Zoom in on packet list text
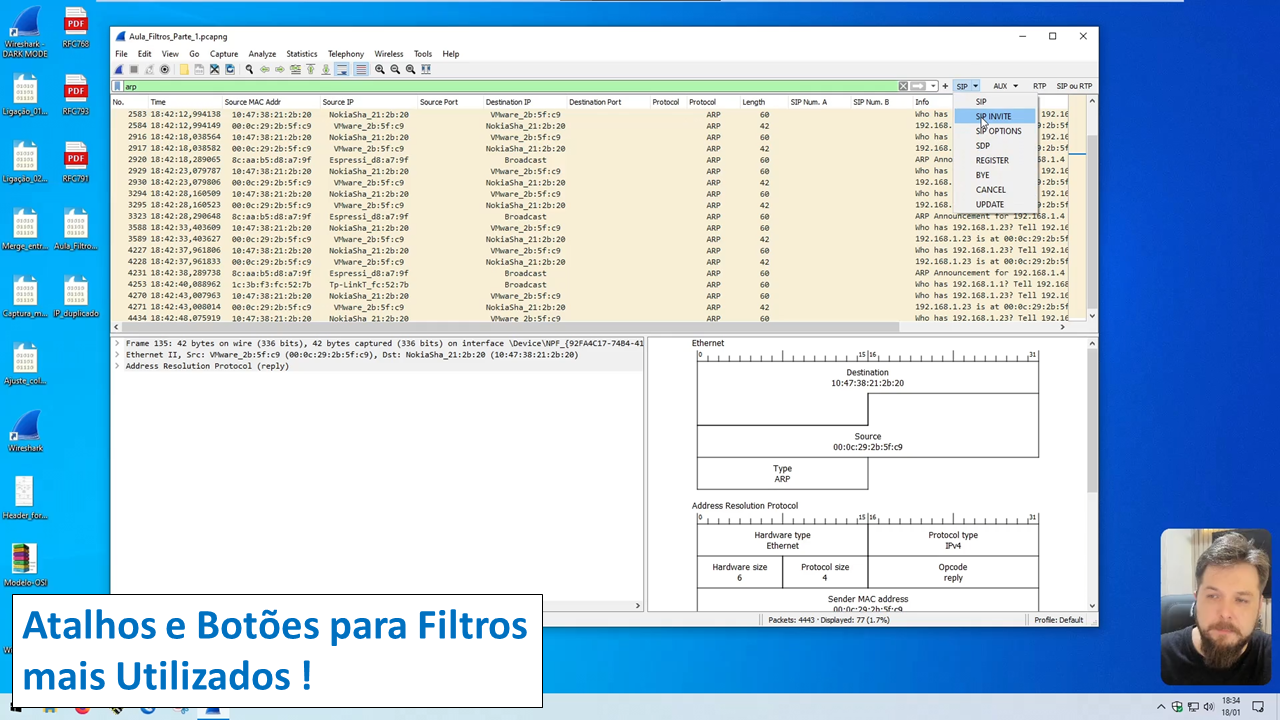 380,69
